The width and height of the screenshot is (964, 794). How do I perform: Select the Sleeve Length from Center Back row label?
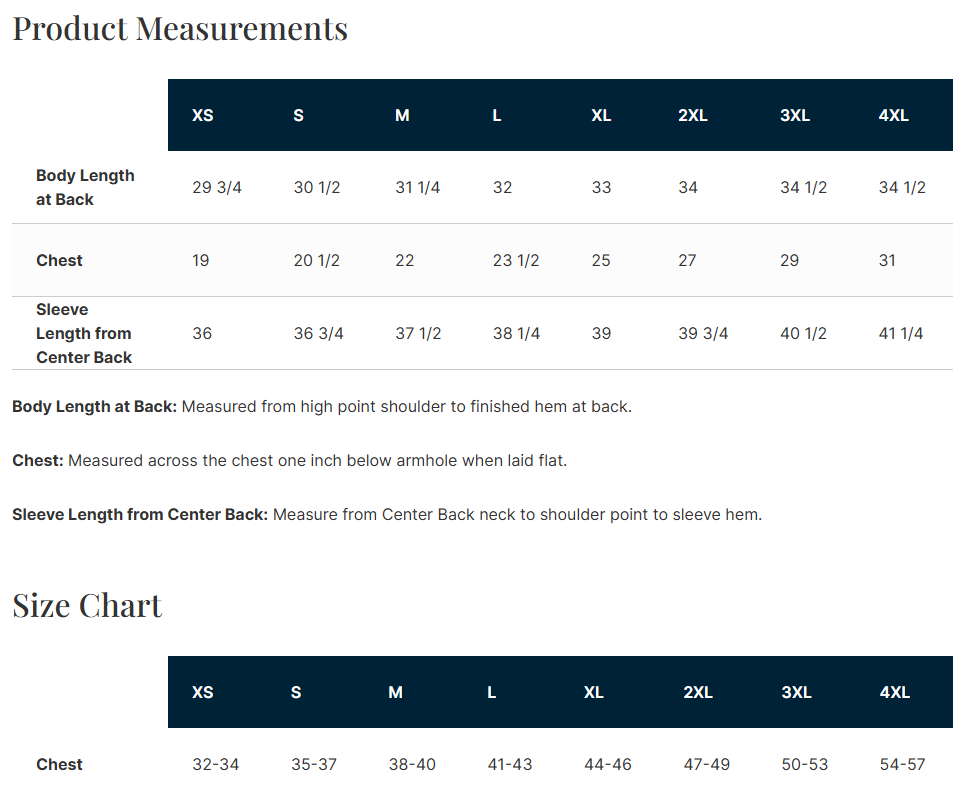[84, 333]
